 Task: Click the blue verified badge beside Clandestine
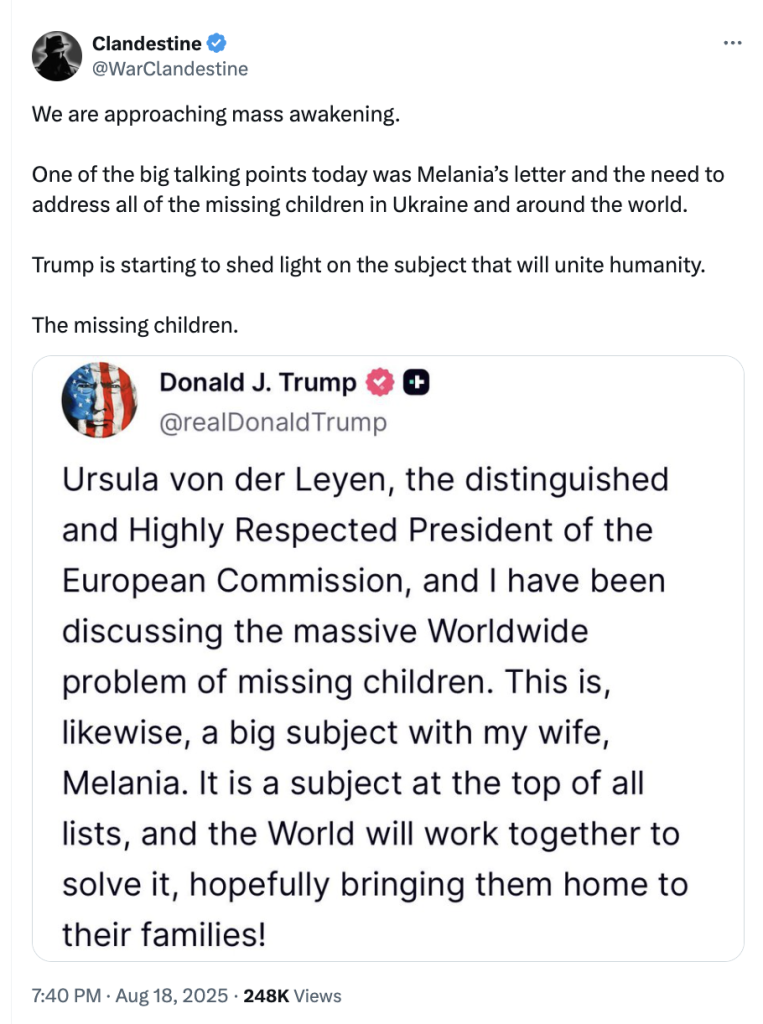tap(217, 43)
